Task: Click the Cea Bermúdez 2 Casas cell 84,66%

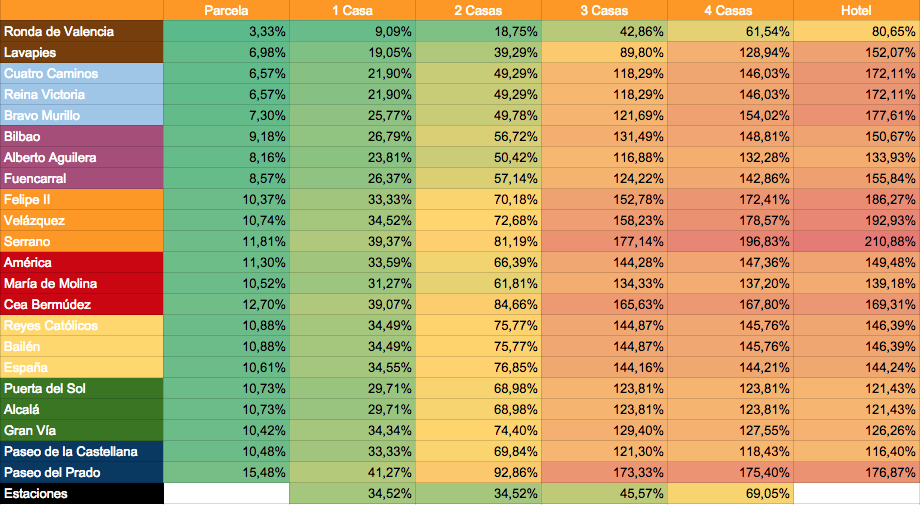Action: [x=479, y=304]
